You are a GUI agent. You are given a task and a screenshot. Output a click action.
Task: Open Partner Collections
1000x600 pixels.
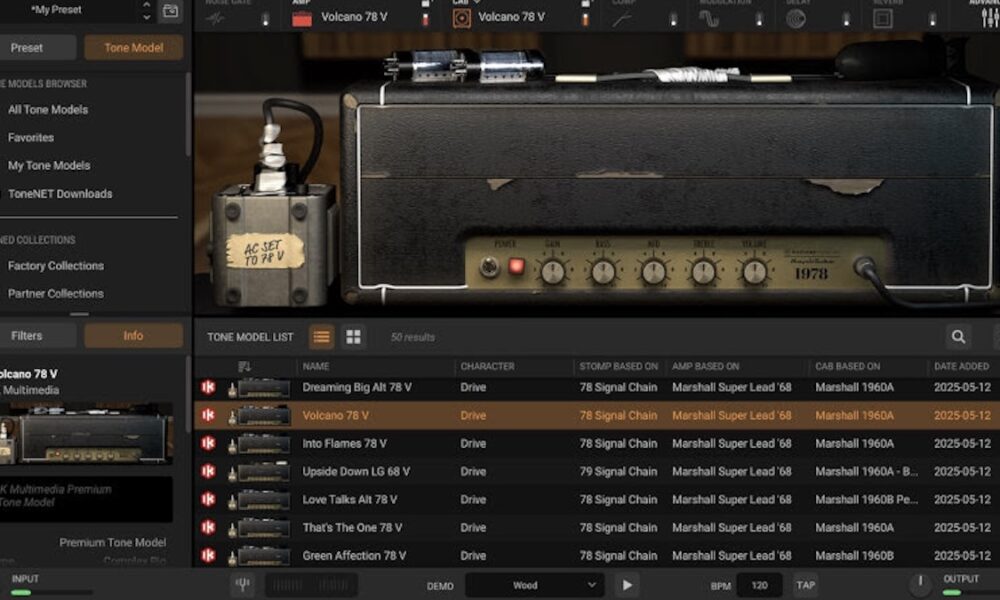(55, 293)
